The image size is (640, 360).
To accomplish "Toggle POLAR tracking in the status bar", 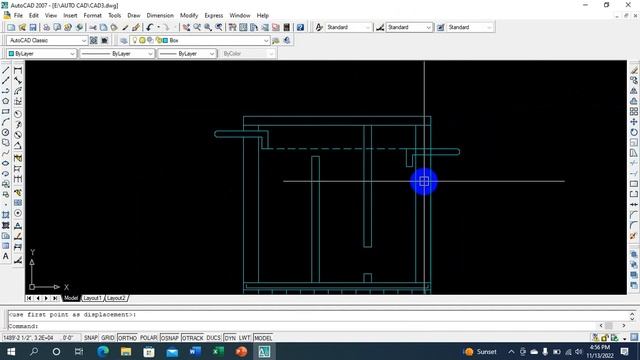I will tap(149, 338).
